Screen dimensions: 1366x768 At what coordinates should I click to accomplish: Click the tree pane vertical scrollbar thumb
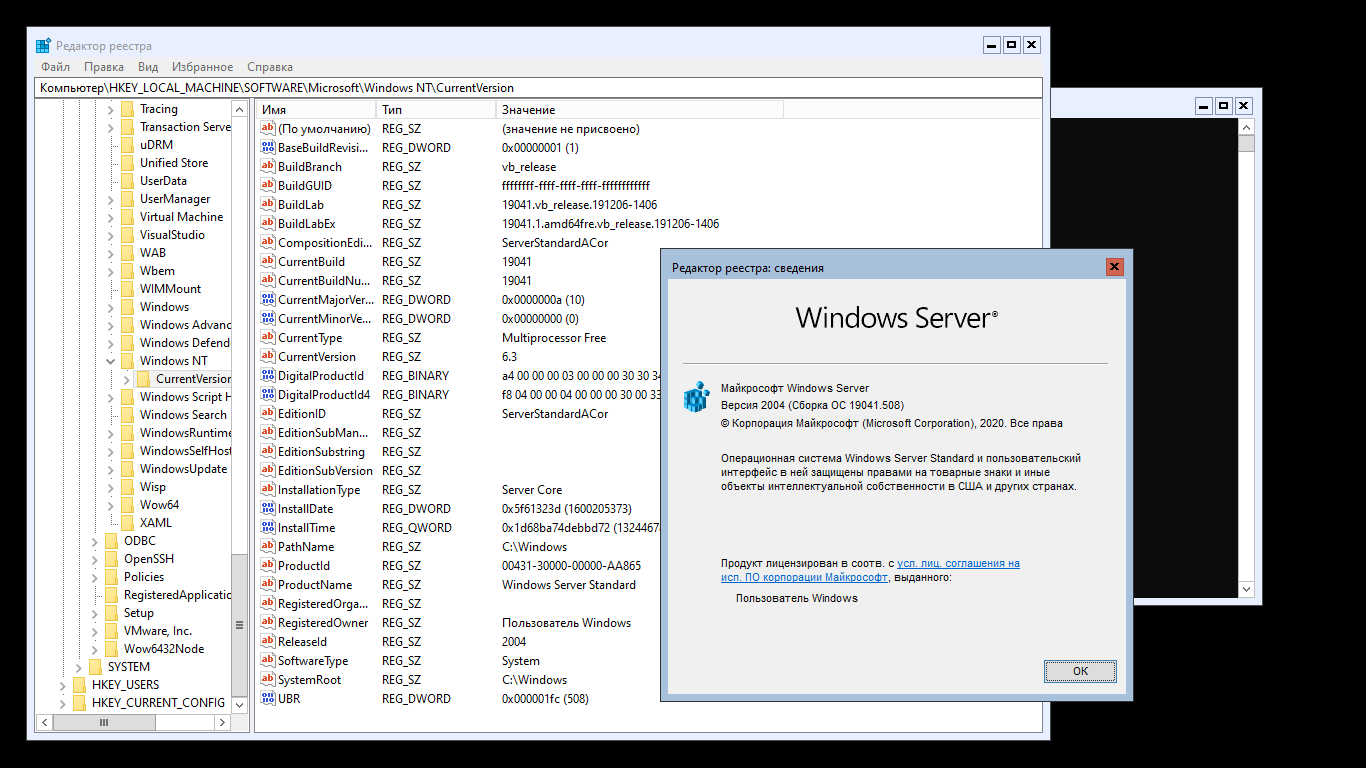click(239, 625)
